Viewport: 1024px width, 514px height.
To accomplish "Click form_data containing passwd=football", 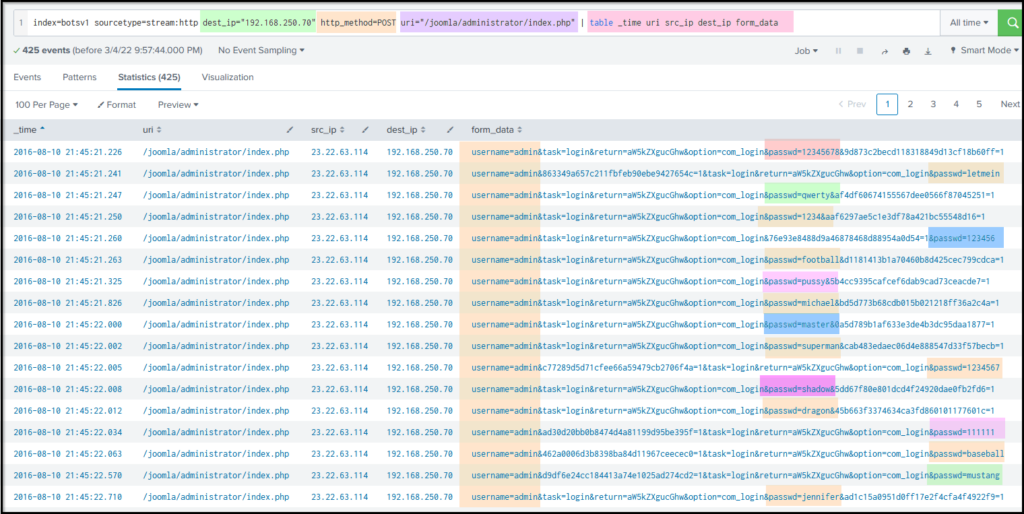I will (737, 260).
